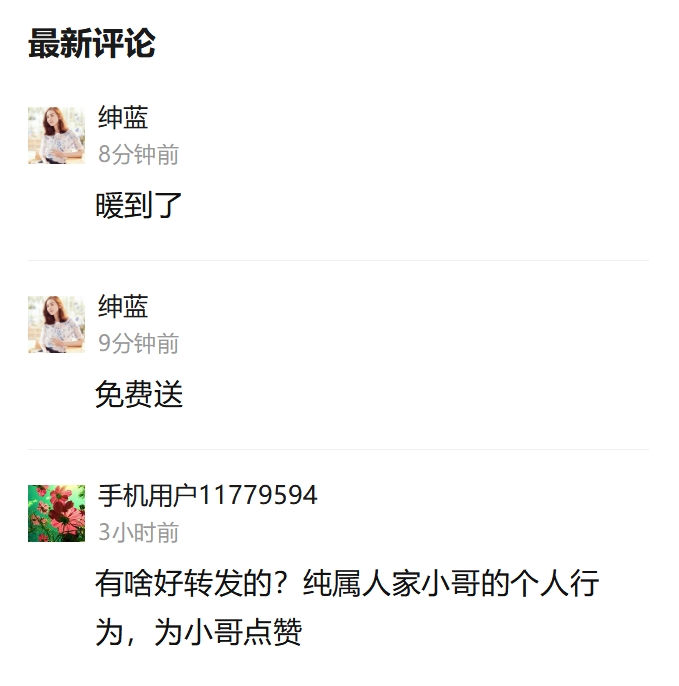679x686 pixels.
Task: Select the 免费送 comment text
Action: coord(139,394)
